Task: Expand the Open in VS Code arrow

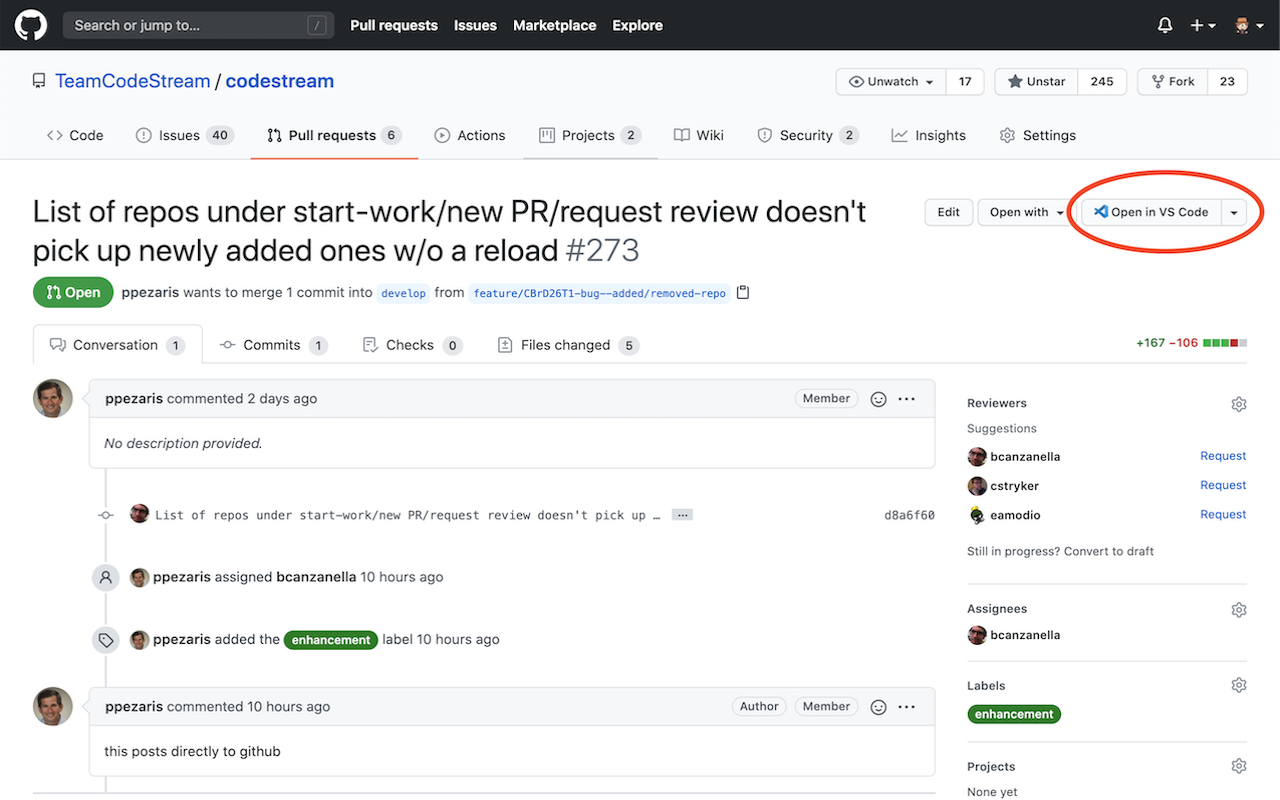Action: click(1234, 212)
